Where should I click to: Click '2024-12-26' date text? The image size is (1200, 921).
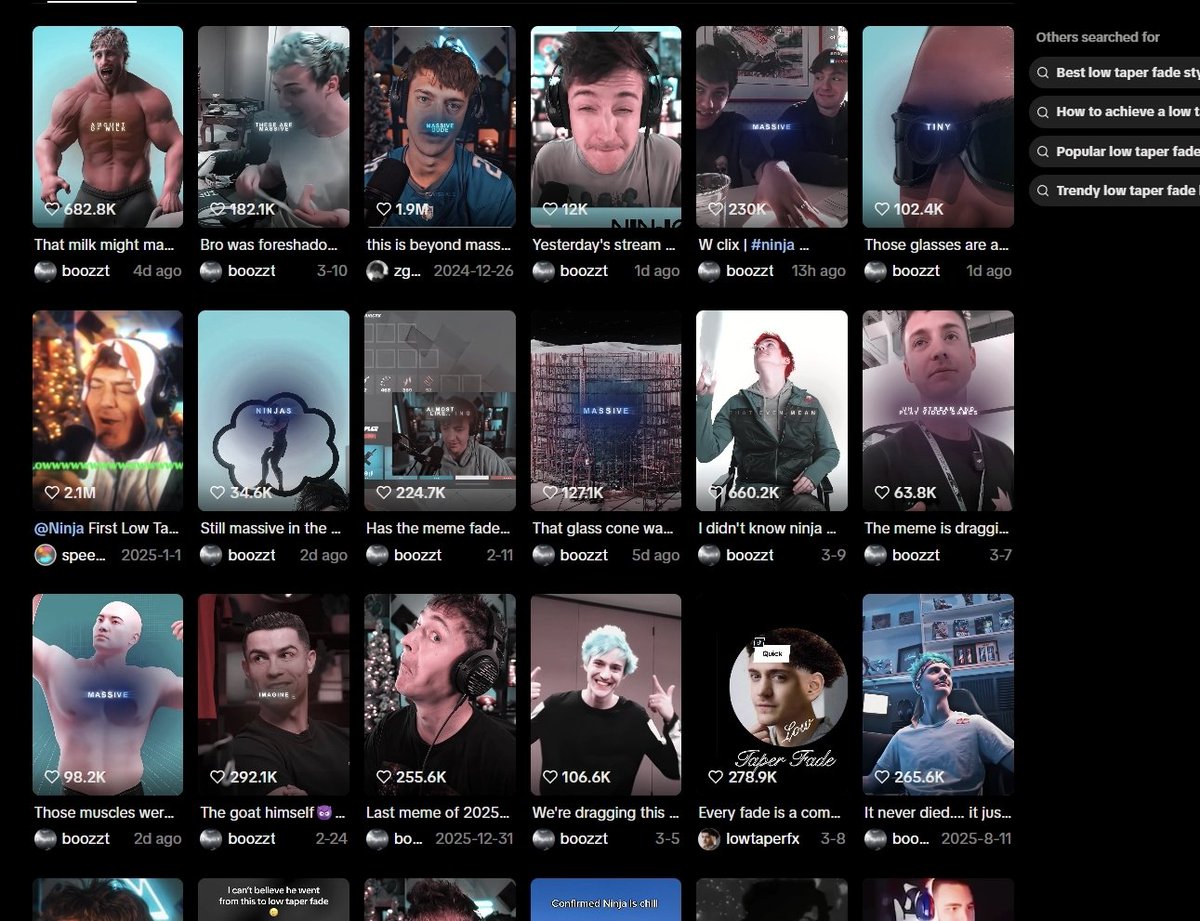[x=472, y=271]
